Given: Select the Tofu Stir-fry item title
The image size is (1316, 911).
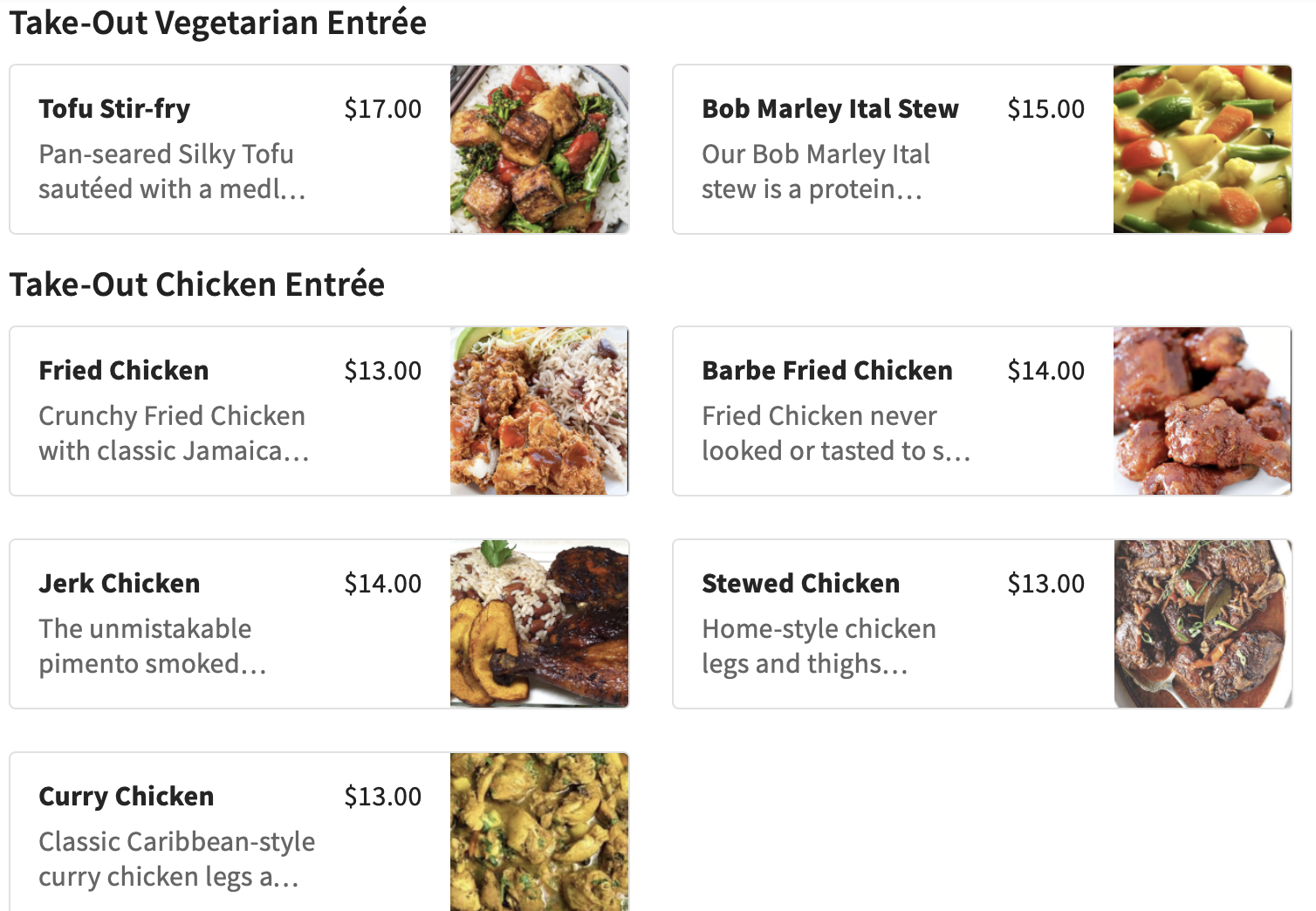Looking at the screenshot, I should [x=114, y=109].
